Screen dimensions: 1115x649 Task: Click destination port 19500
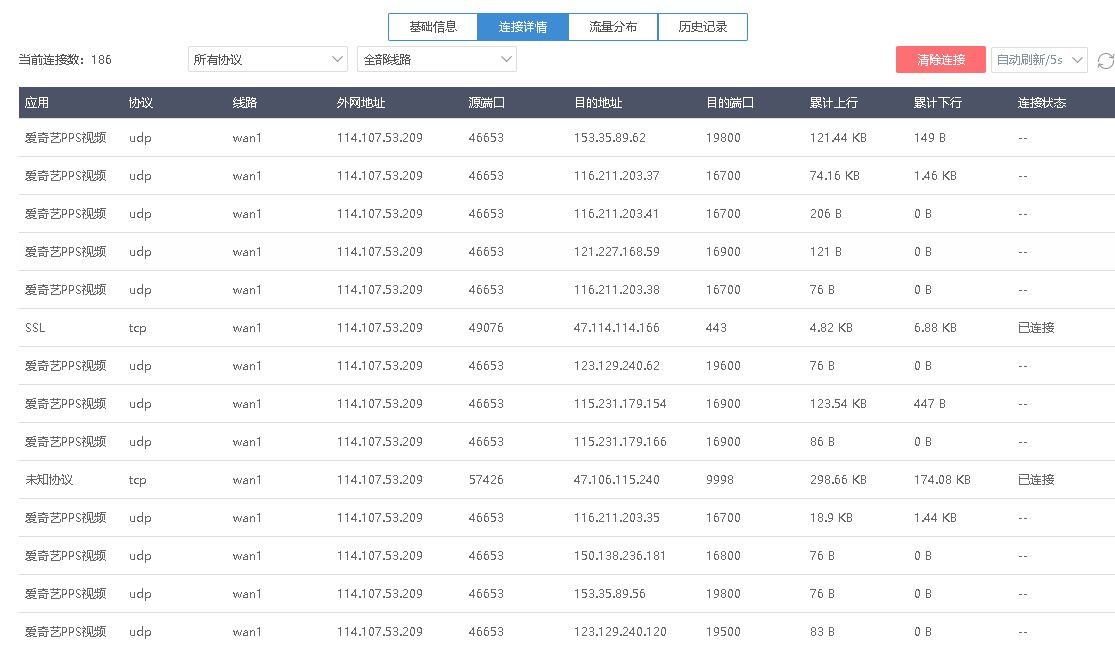pos(723,631)
